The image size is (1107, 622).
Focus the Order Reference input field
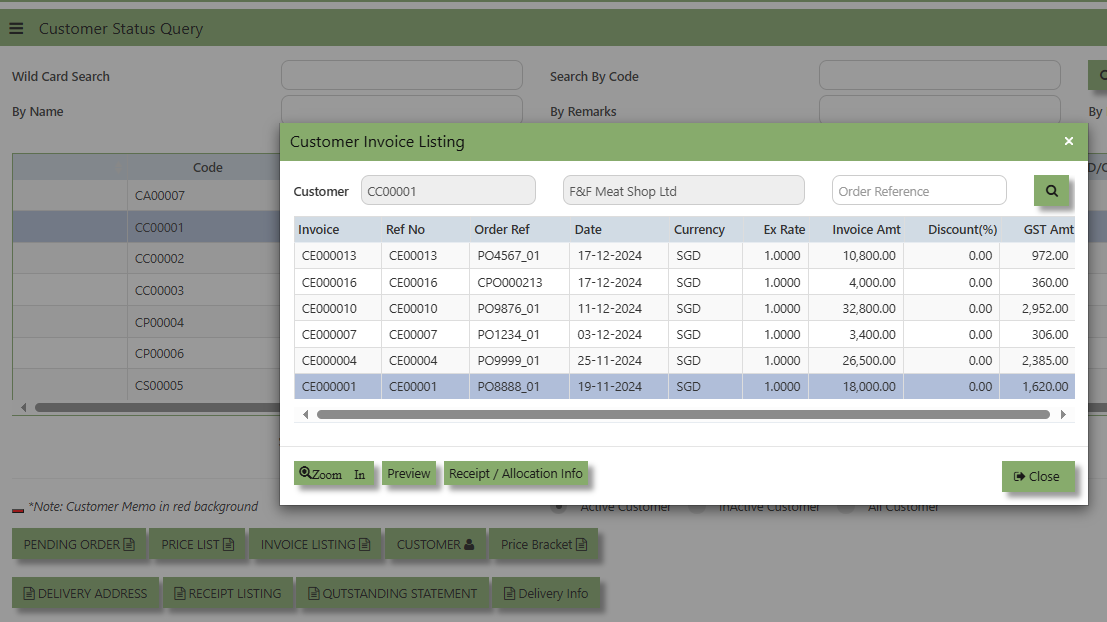[x=918, y=191]
